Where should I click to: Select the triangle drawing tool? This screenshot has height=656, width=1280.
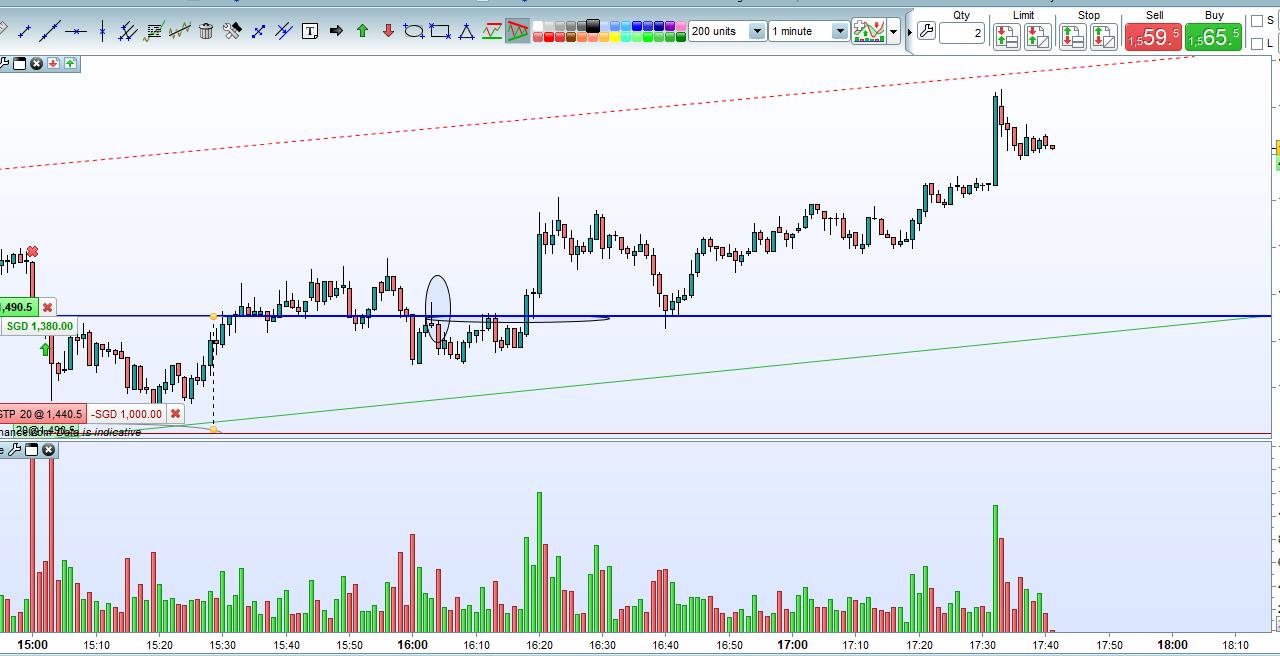click(x=466, y=31)
